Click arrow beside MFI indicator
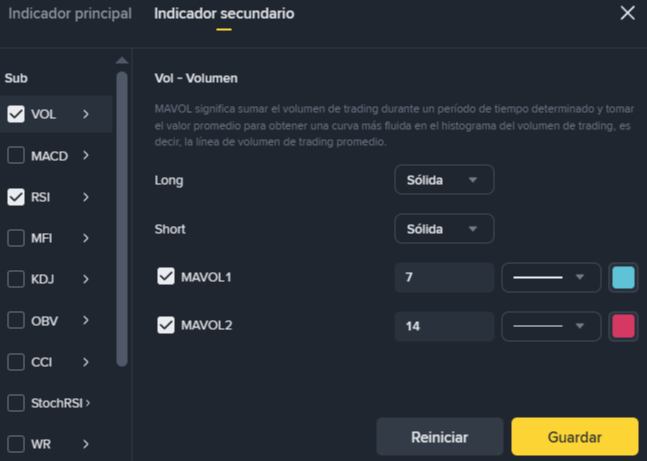This screenshot has width=647, height=461. [86, 238]
